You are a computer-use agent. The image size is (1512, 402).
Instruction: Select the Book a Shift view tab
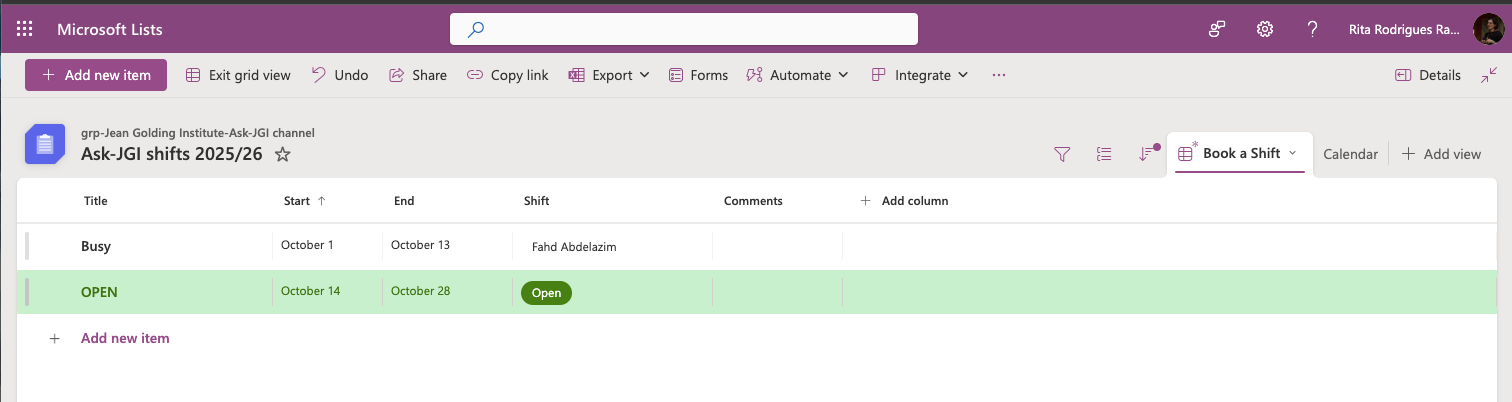pyautogui.click(x=1240, y=153)
